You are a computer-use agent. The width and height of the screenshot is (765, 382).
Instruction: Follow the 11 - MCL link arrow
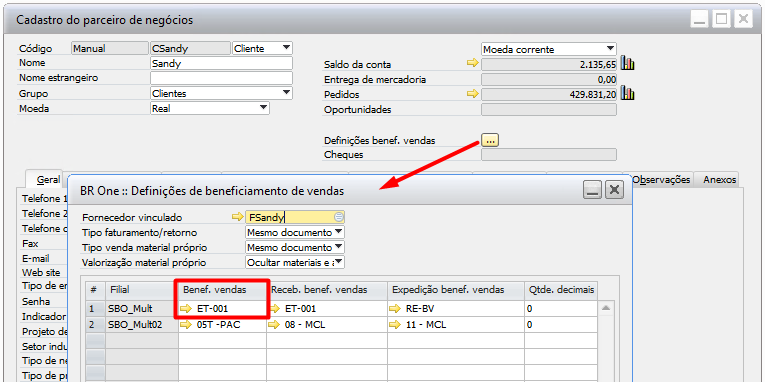[396, 324]
